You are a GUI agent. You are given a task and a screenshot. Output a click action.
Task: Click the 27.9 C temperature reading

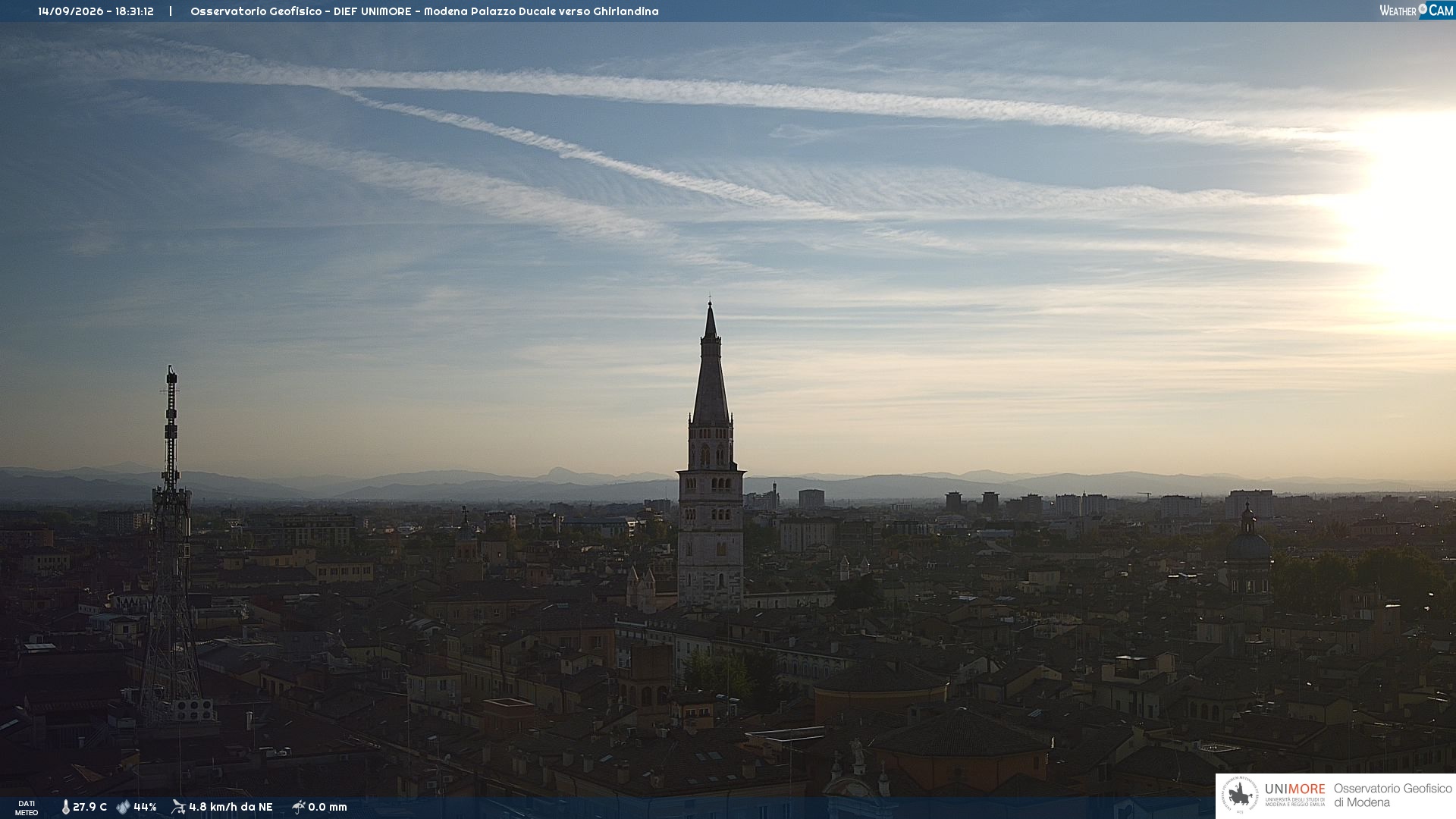tap(89, 807)
